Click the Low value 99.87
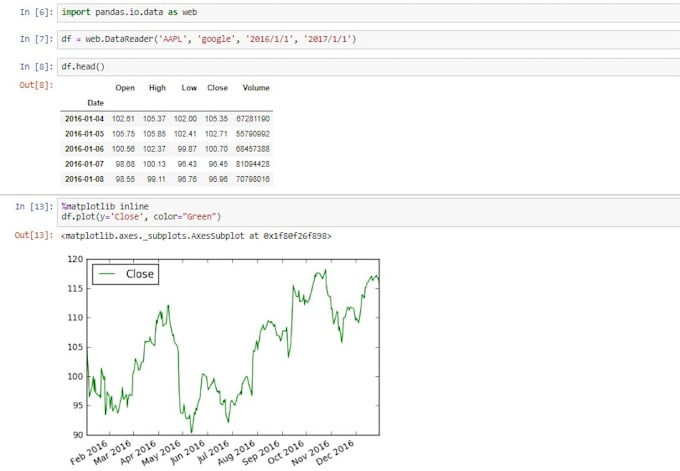 click(x=187, y=149)
